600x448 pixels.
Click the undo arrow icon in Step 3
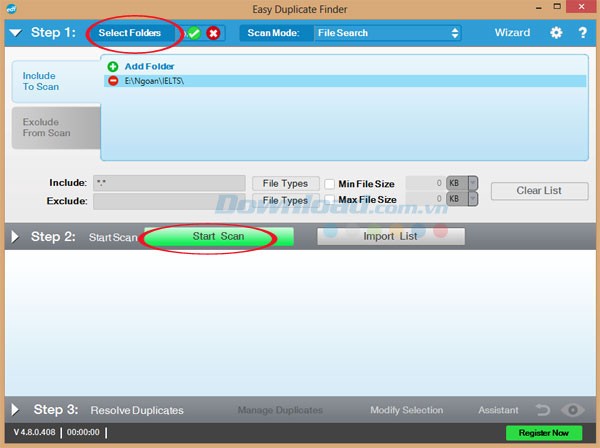544,410
